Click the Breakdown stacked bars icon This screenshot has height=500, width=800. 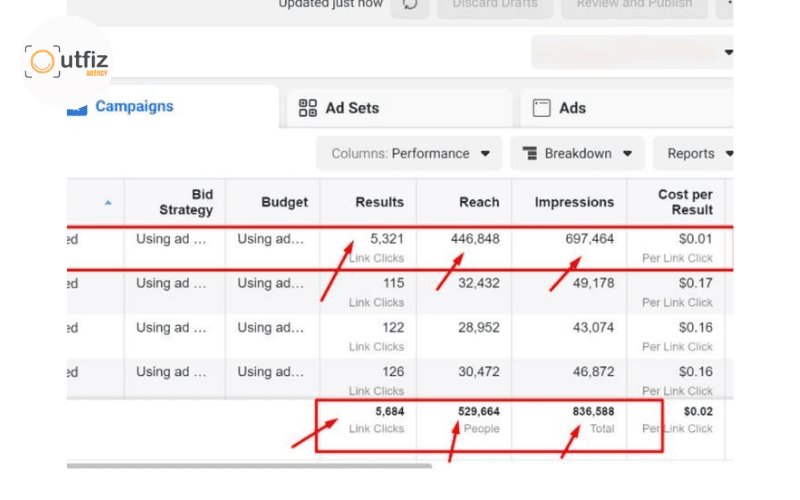point(530,153)
